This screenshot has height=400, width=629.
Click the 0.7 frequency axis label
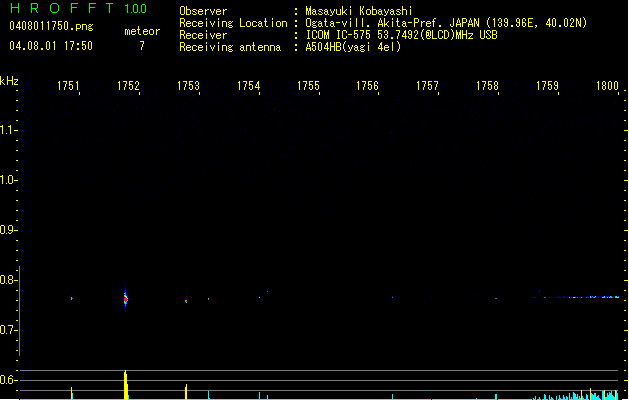click(8, 330)
